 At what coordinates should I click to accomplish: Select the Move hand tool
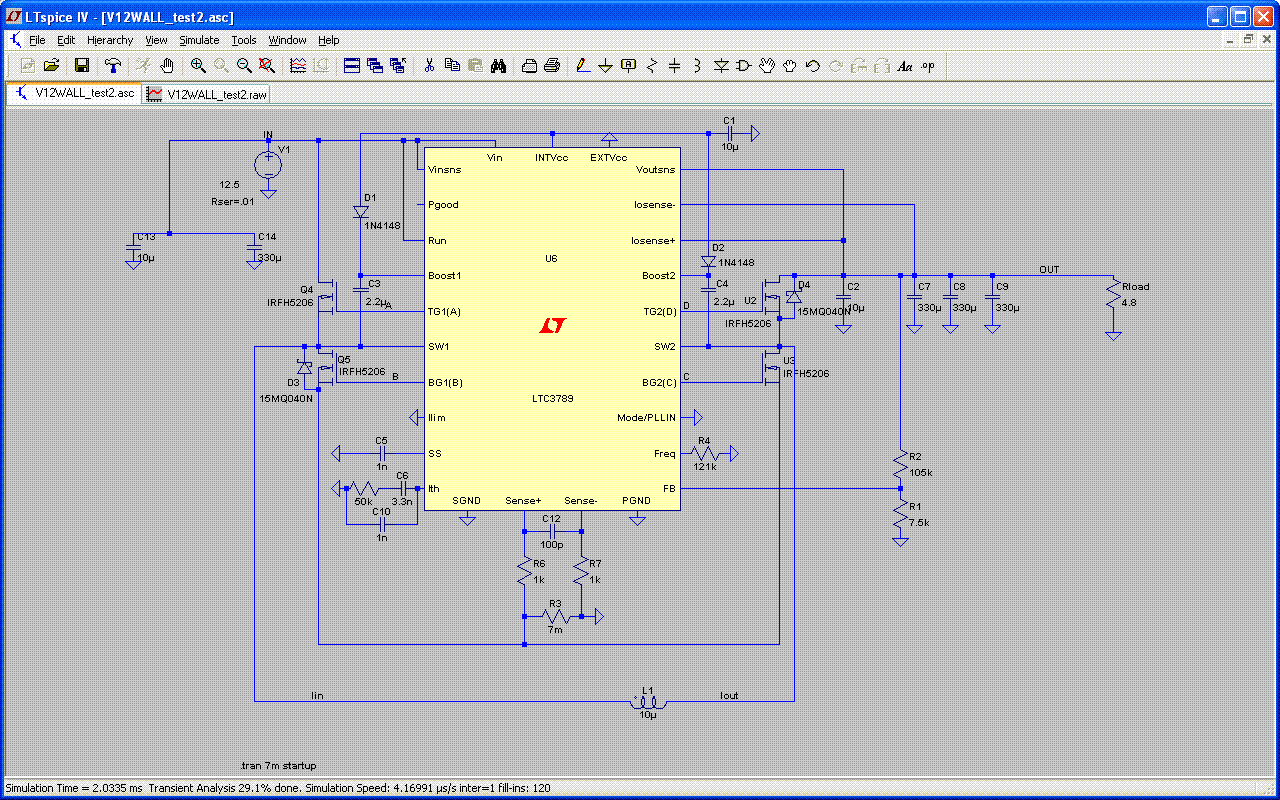[x=767, y=66]
